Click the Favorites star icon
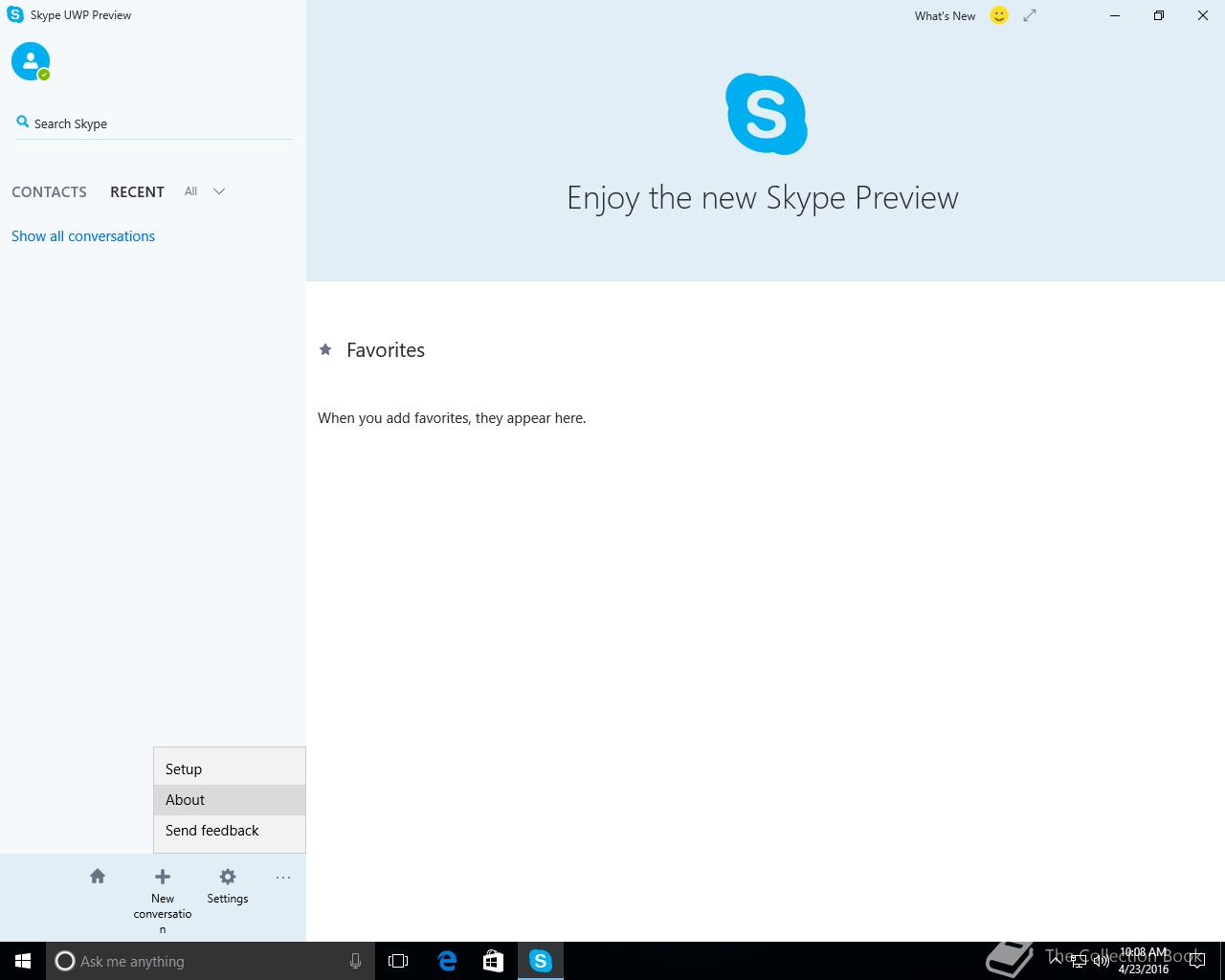This screenshot has height=980, width=1225. 325,349
